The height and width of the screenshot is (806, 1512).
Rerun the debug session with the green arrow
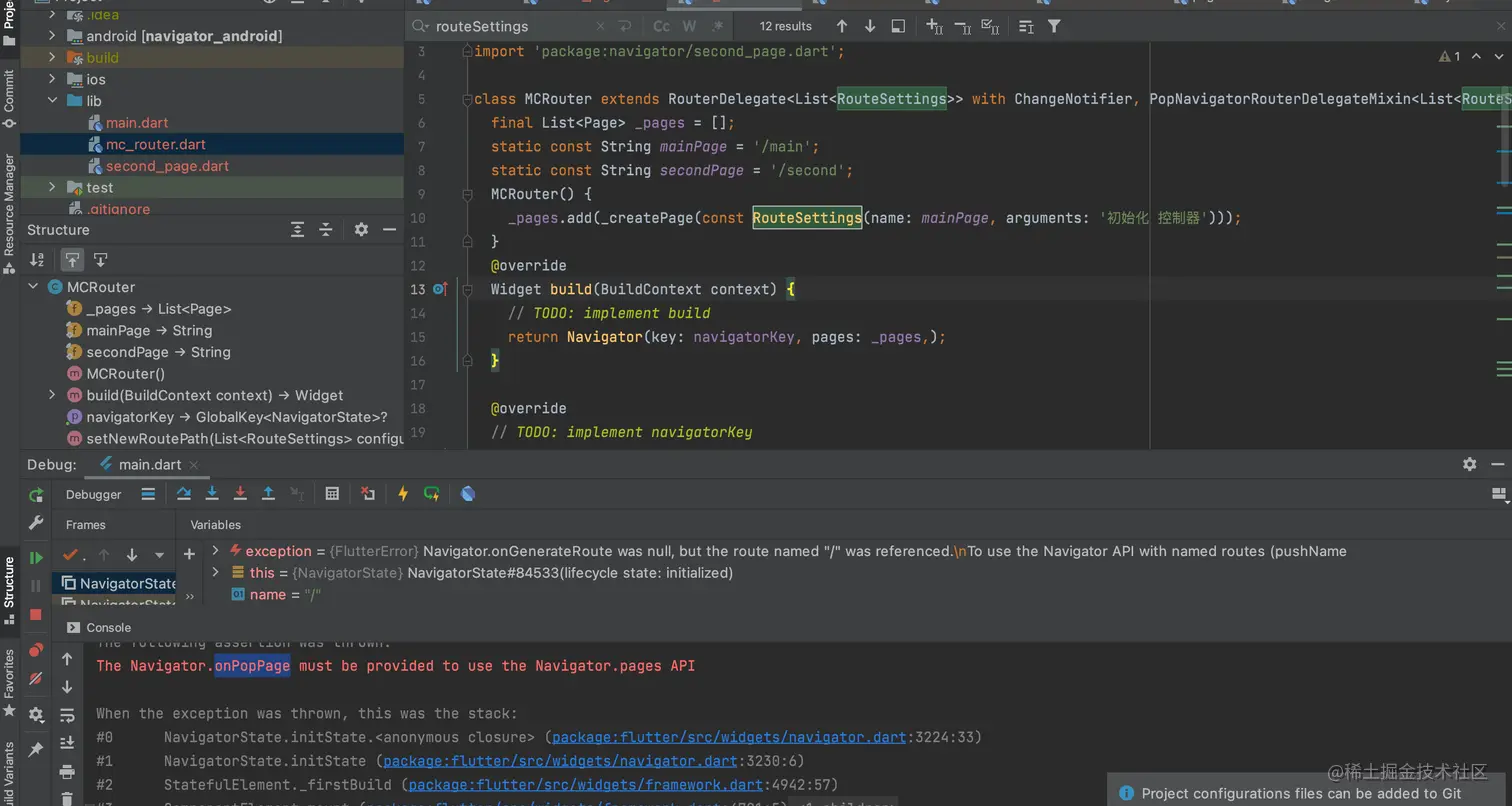click(x=36, y=494)
